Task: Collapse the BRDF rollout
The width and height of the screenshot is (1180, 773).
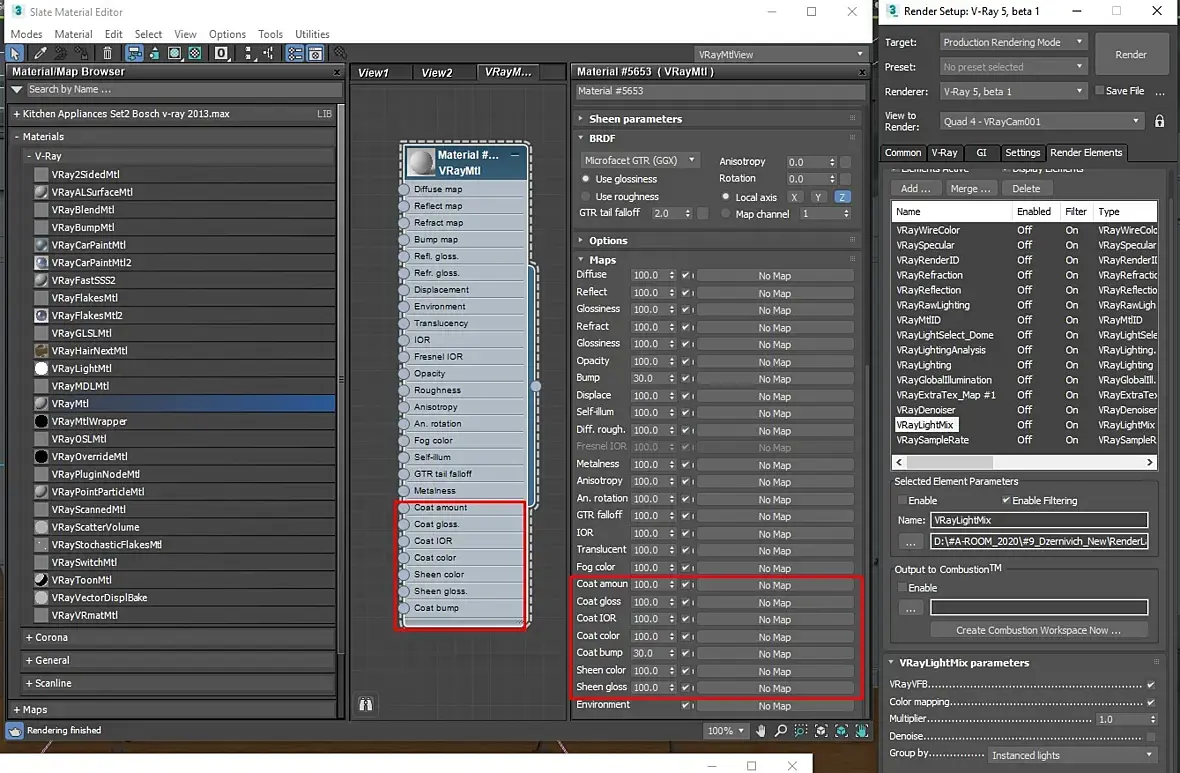Action: 601,138
